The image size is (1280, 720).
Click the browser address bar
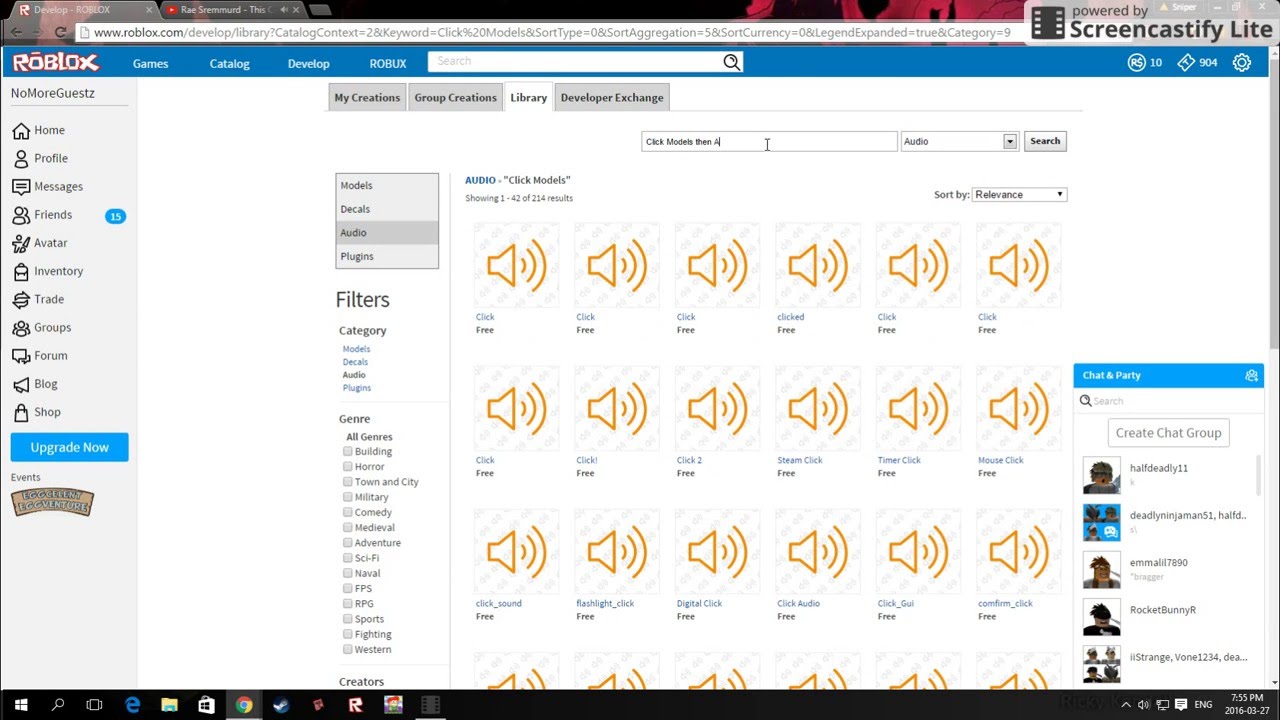click(553, 32)
